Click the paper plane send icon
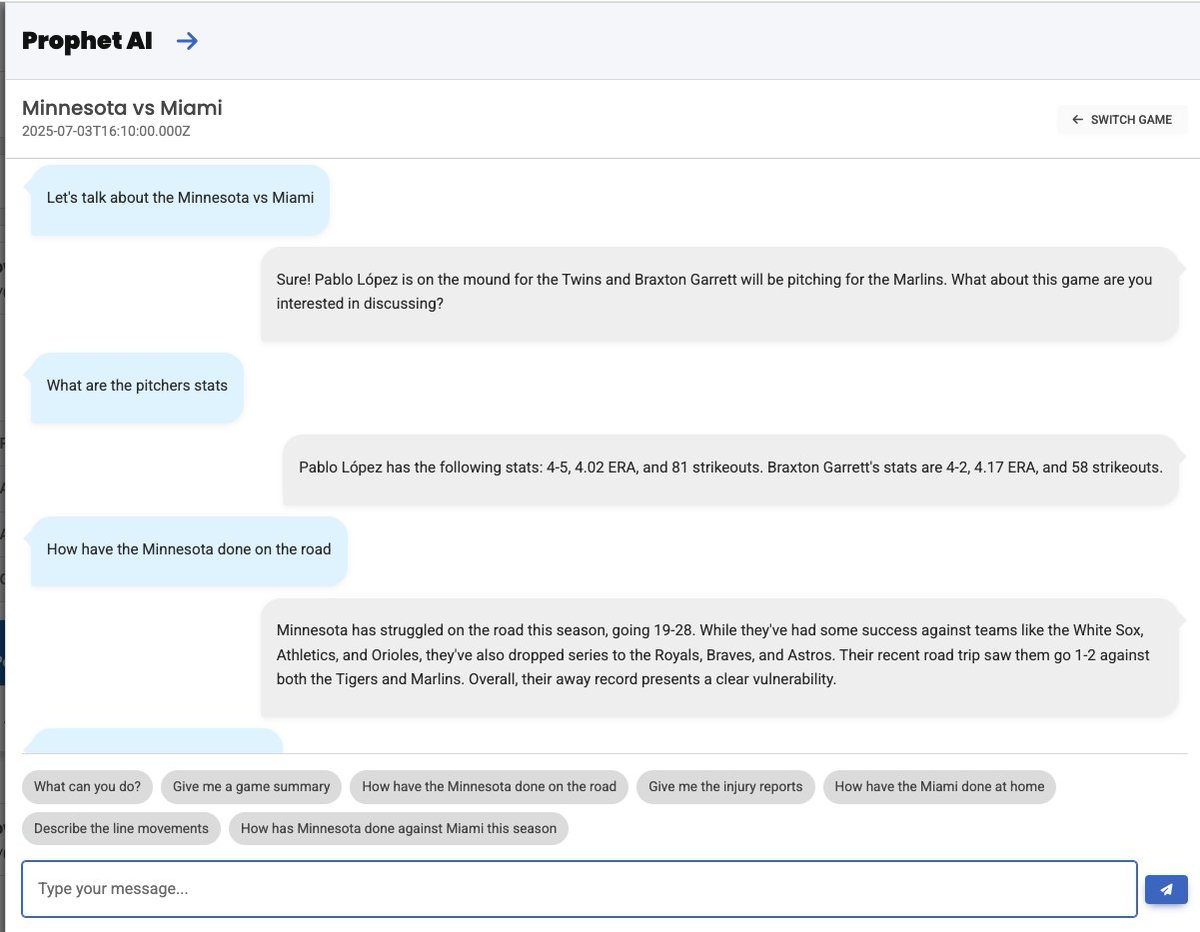The image size is (1200, 932). pos(1166,888)
